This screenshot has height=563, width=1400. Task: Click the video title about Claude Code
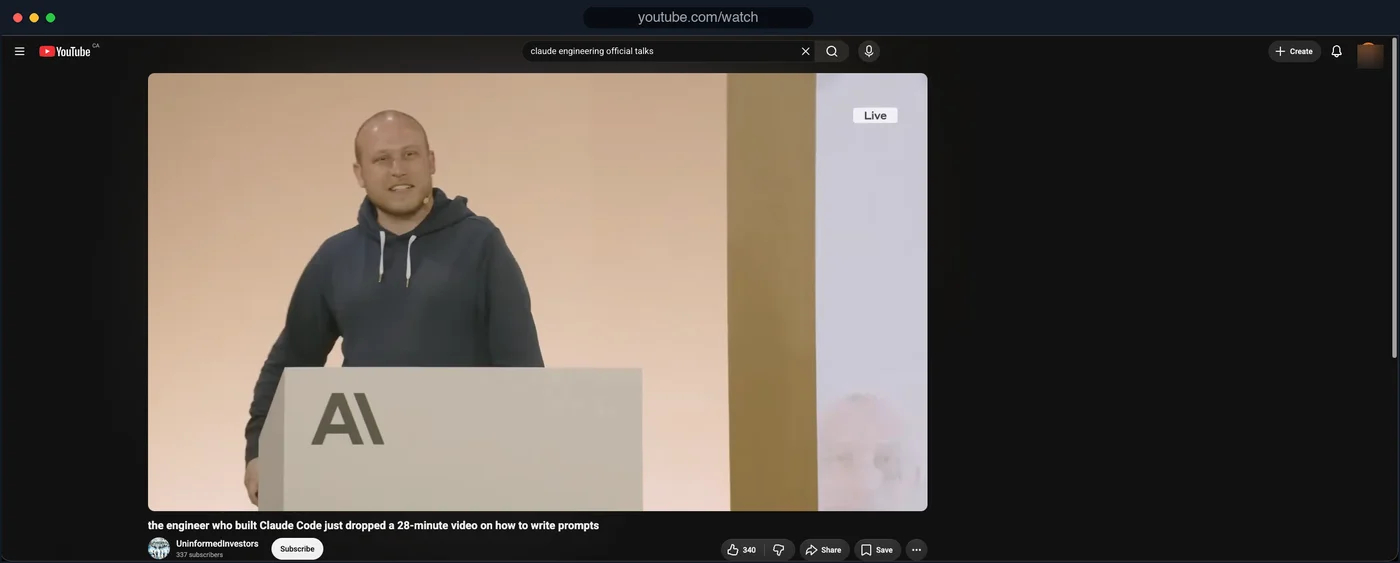373,525
